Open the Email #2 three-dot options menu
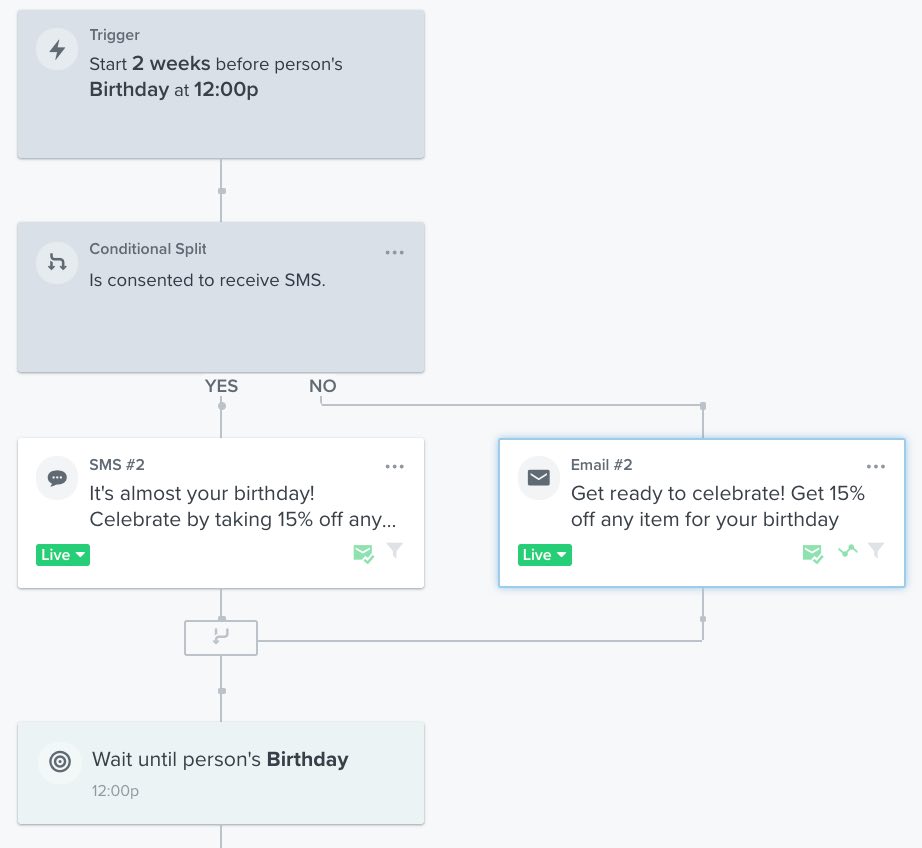922x848 pixels. tap(876, 467)
